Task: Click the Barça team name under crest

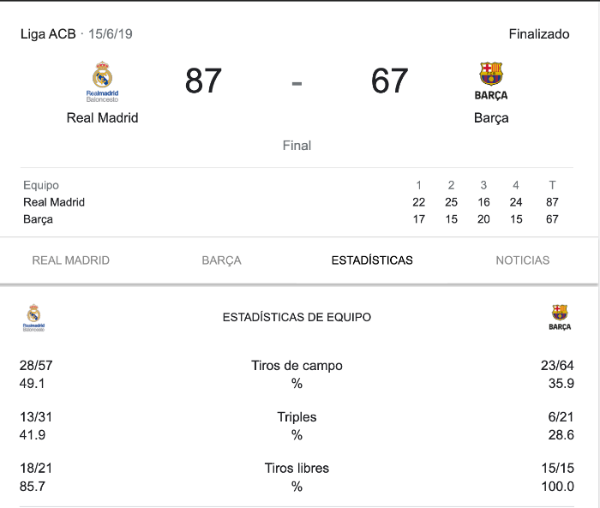Action: [491, 118]
